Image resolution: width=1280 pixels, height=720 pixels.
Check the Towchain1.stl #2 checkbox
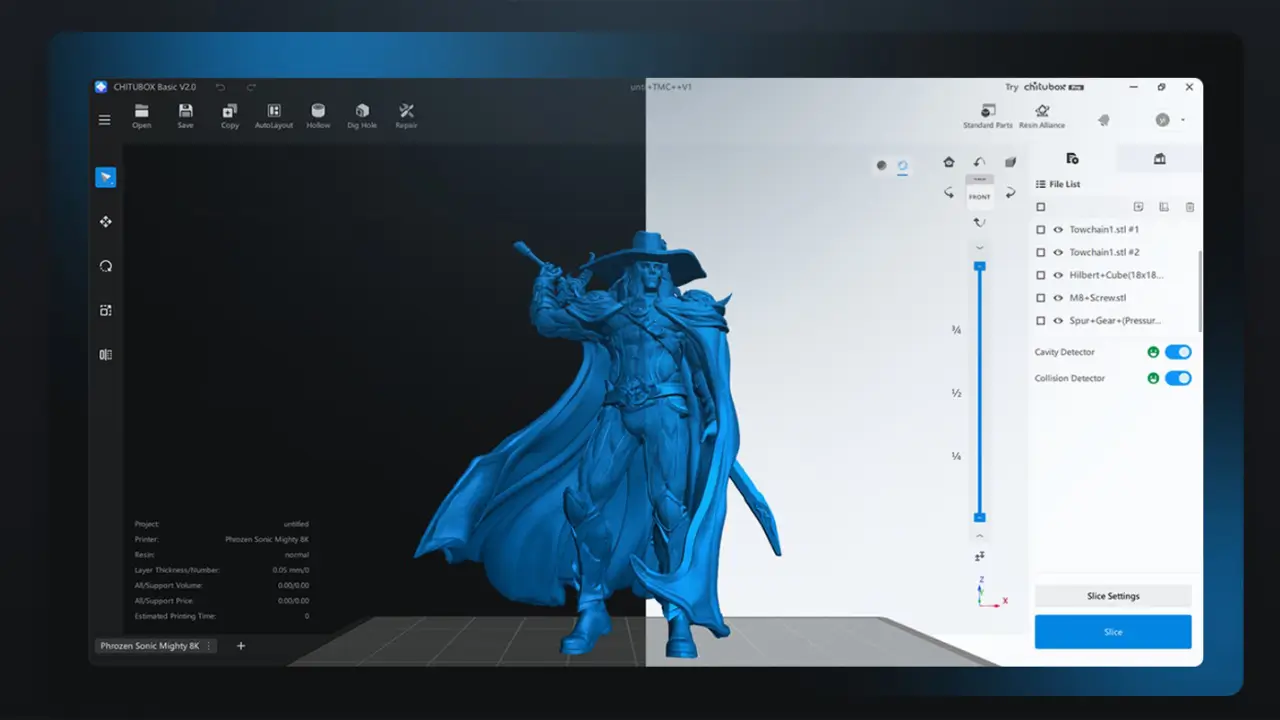[x=1041, y=253]
